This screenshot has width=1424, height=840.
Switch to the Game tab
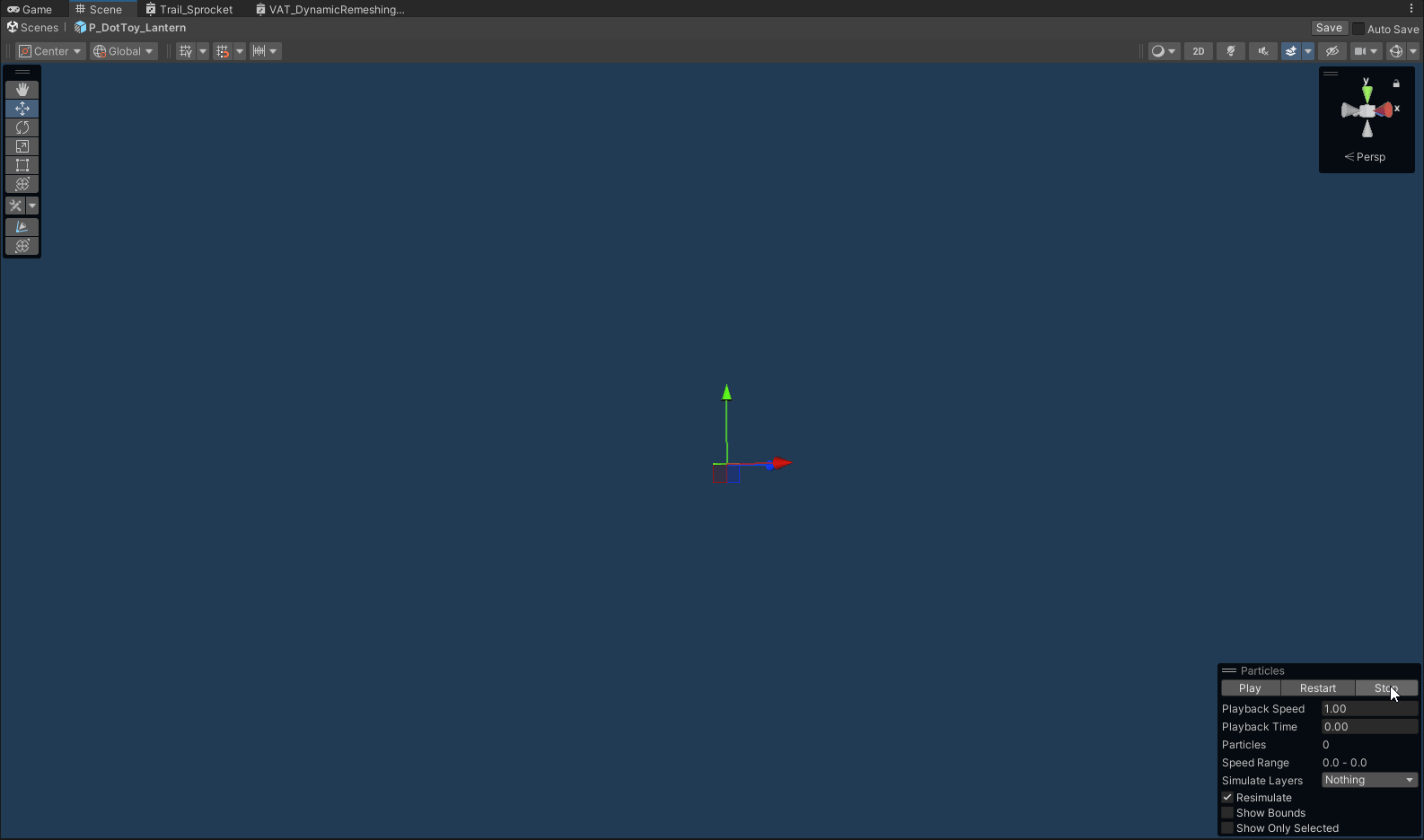click(x=31, y=9)
